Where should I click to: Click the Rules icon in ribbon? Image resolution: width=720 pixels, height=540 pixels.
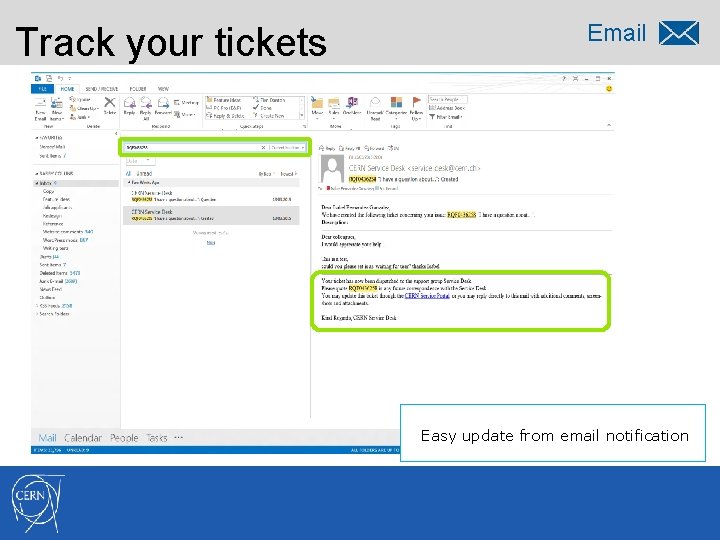(334, 102)
